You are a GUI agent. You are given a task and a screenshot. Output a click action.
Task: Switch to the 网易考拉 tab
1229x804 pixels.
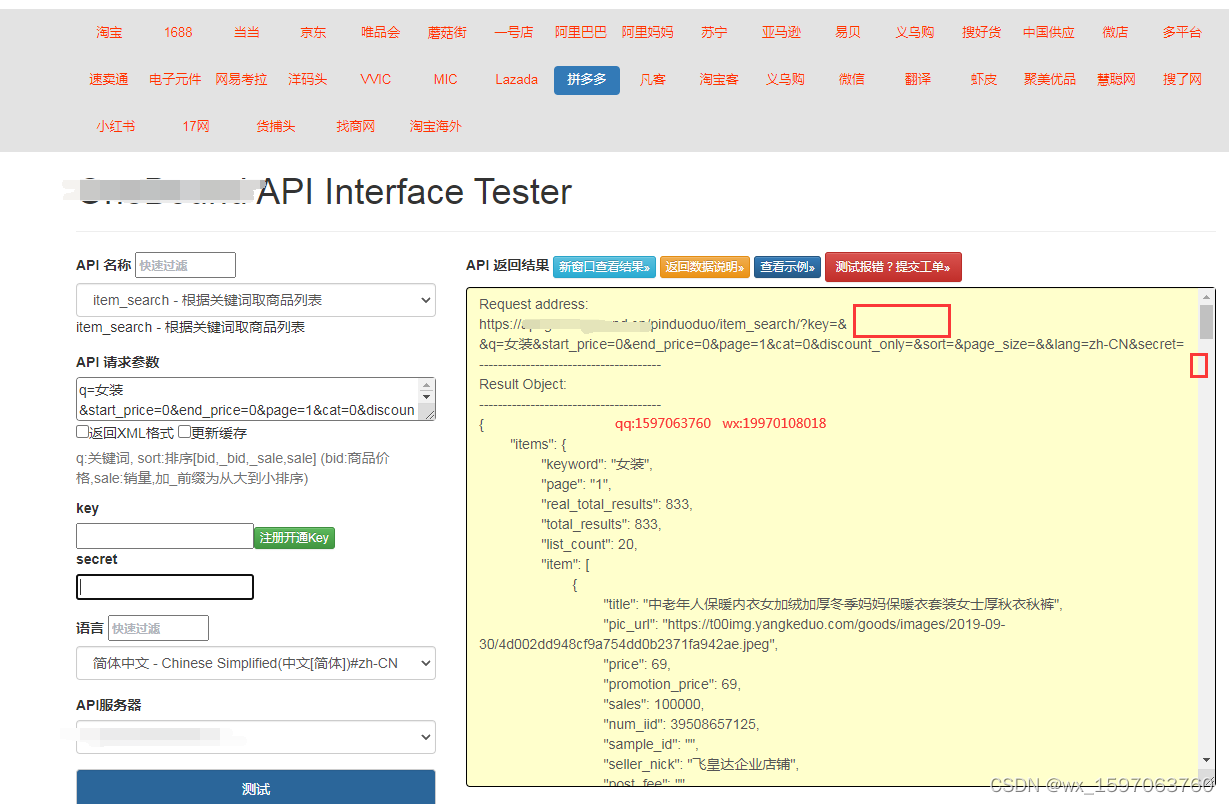[242, 79]
